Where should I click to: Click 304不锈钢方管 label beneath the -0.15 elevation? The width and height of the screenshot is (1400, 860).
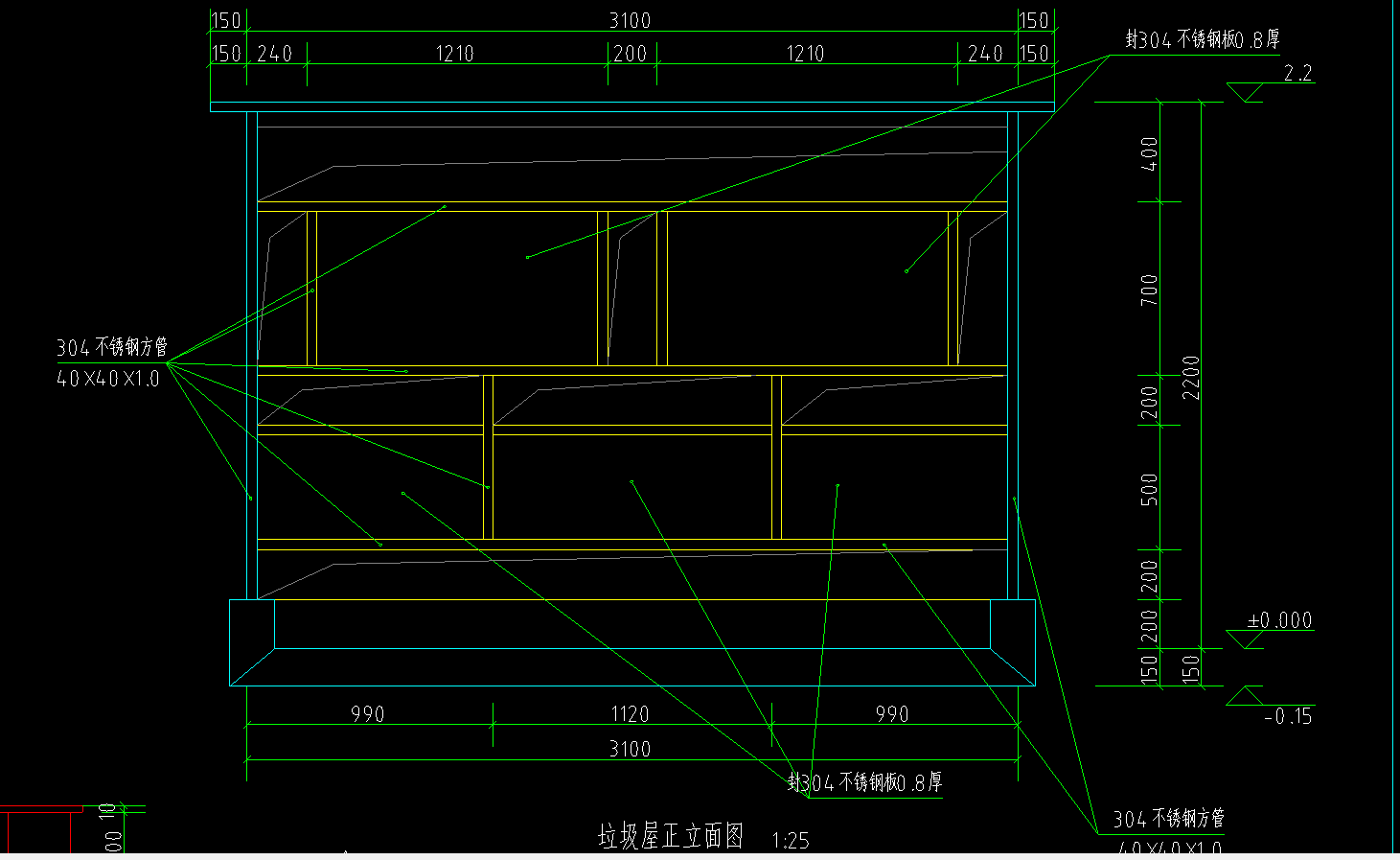point(1169,819)
